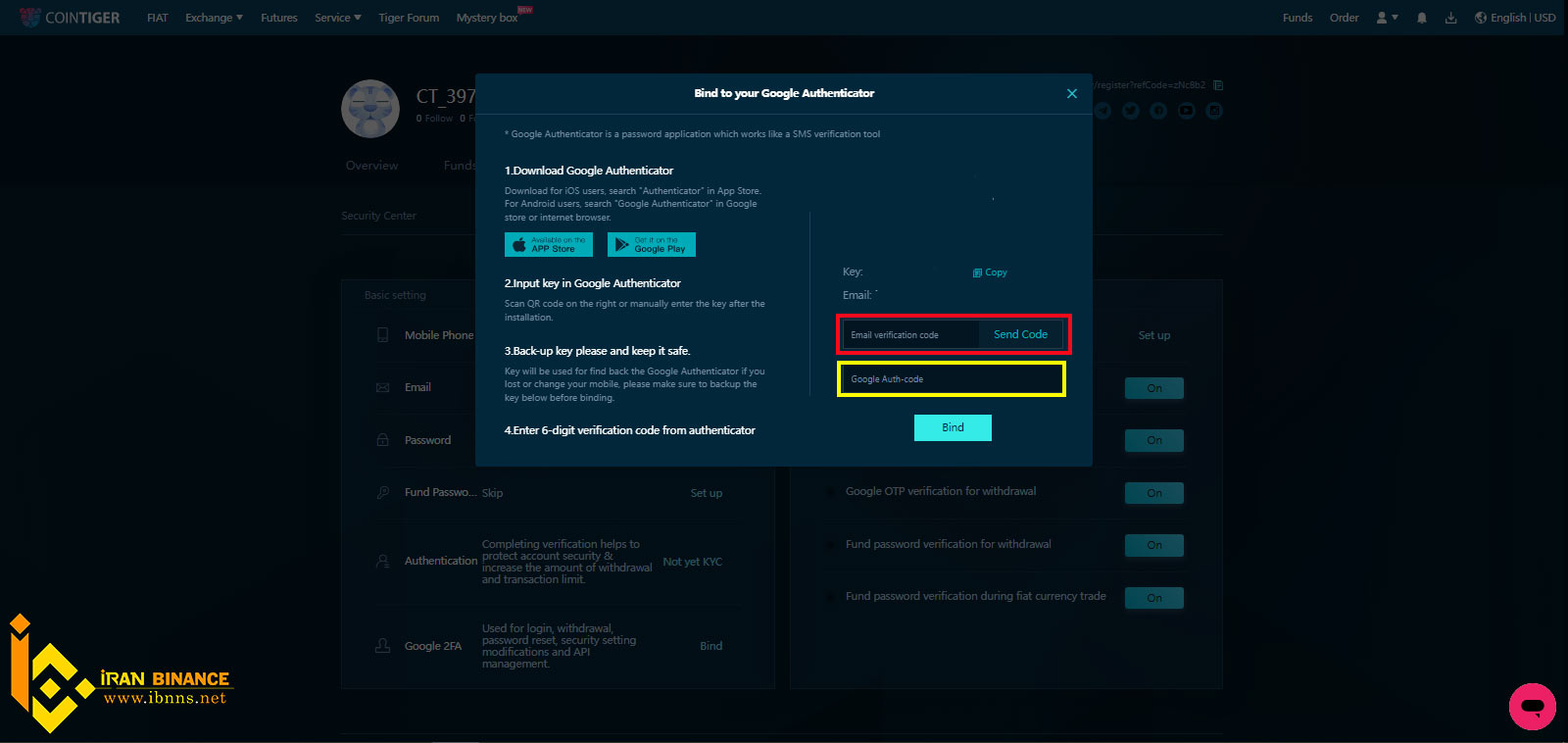Open the Tiger Forum page
The image size is (1568, 743).
[409, 18]
